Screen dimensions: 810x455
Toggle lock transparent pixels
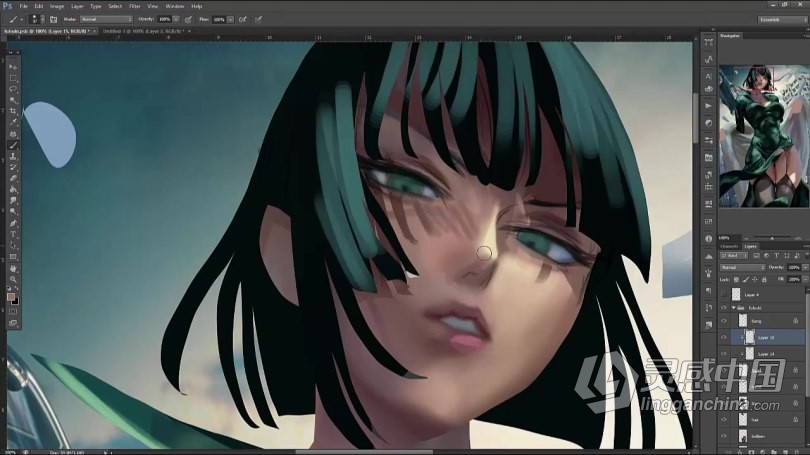coord(736,279)
